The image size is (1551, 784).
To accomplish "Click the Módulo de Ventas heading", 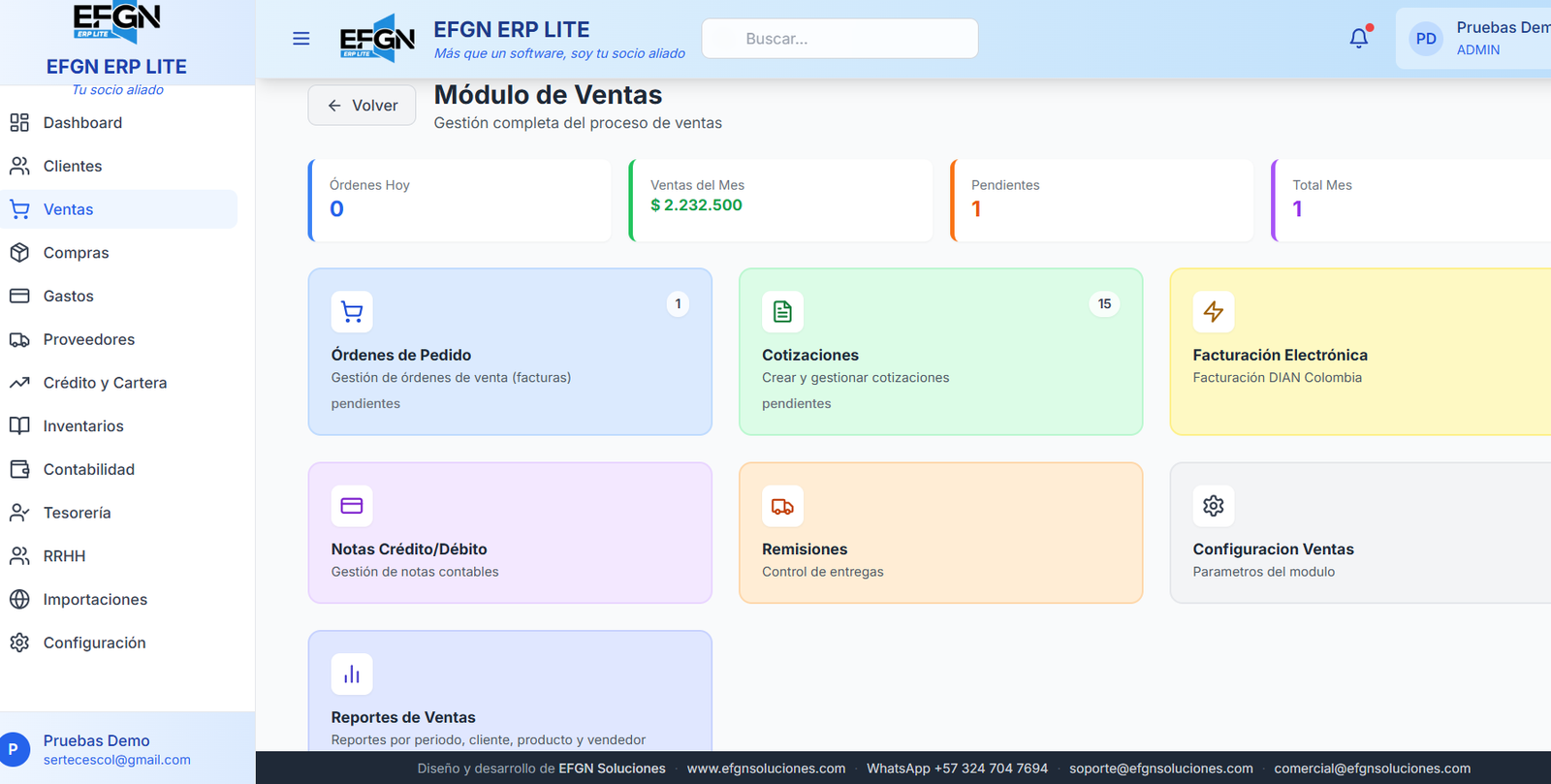I will [x=548, y=95].
